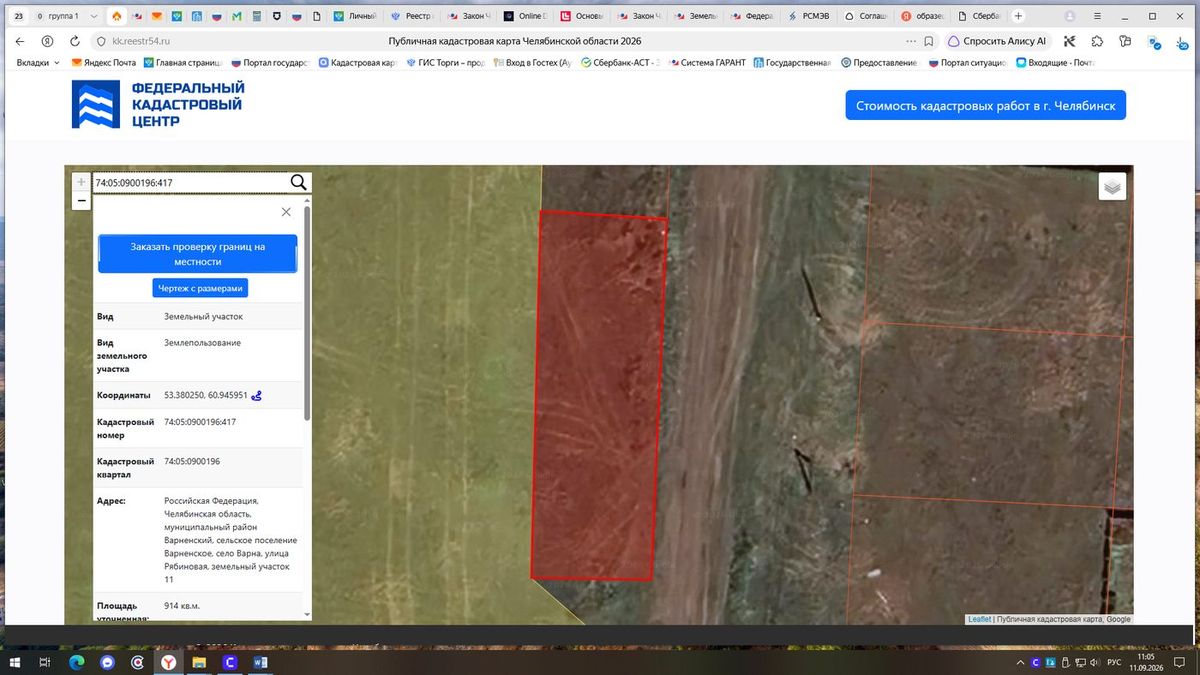The image size is (1200, 675).
Task: Open the map layers switcher
Action: pos(1112,186)
